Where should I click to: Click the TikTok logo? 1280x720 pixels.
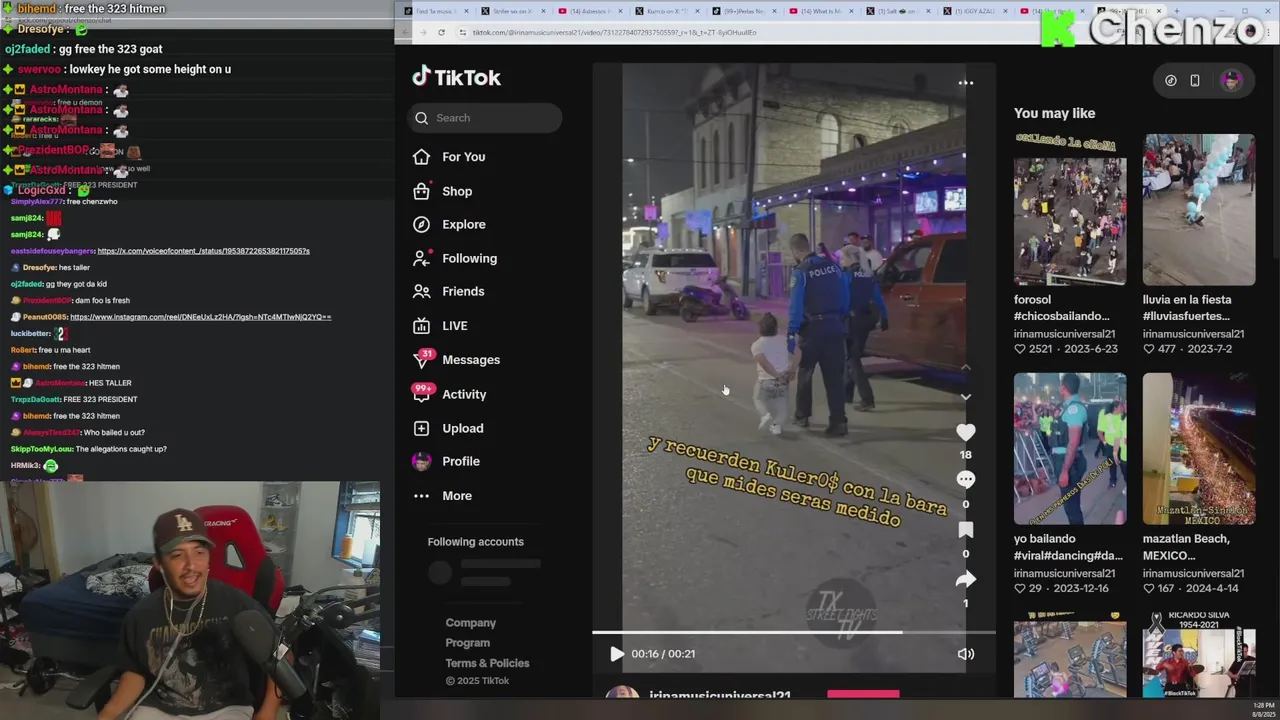pyautogui.click(x=456, y=77)
